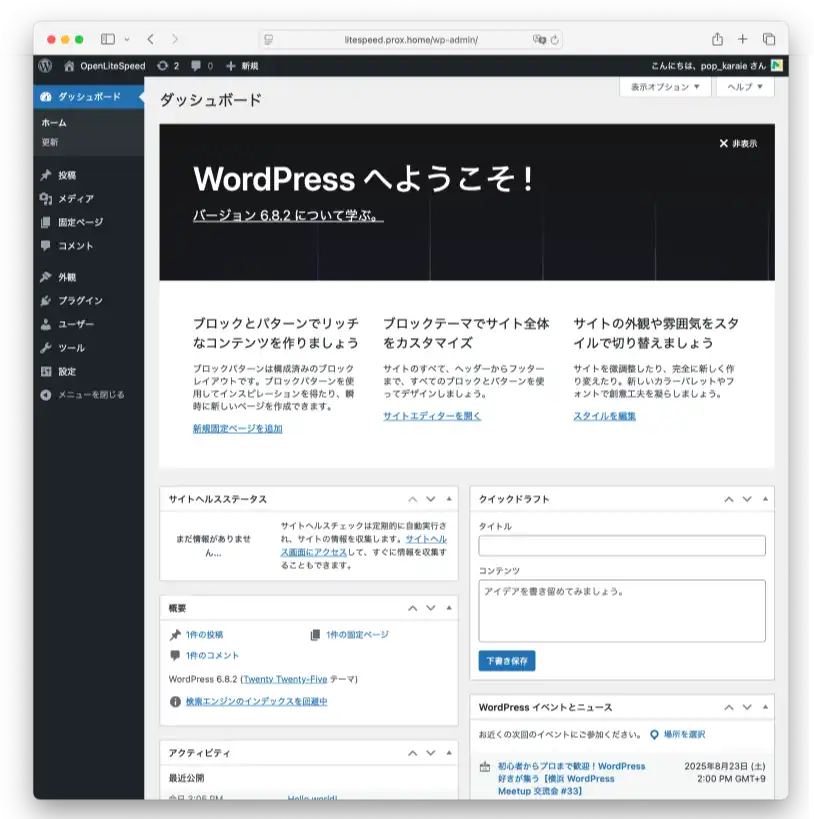Go to 更新 submenu item
Image resolution: width=814 pixels, height=819 pixels.
[x=50, y=142]
